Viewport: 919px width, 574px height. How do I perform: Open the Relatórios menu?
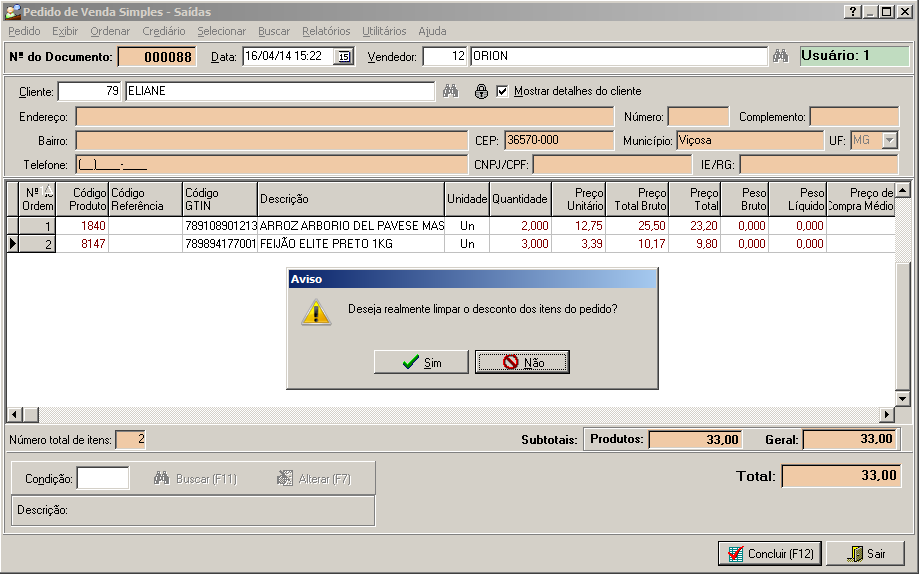(x=326, y=31)
